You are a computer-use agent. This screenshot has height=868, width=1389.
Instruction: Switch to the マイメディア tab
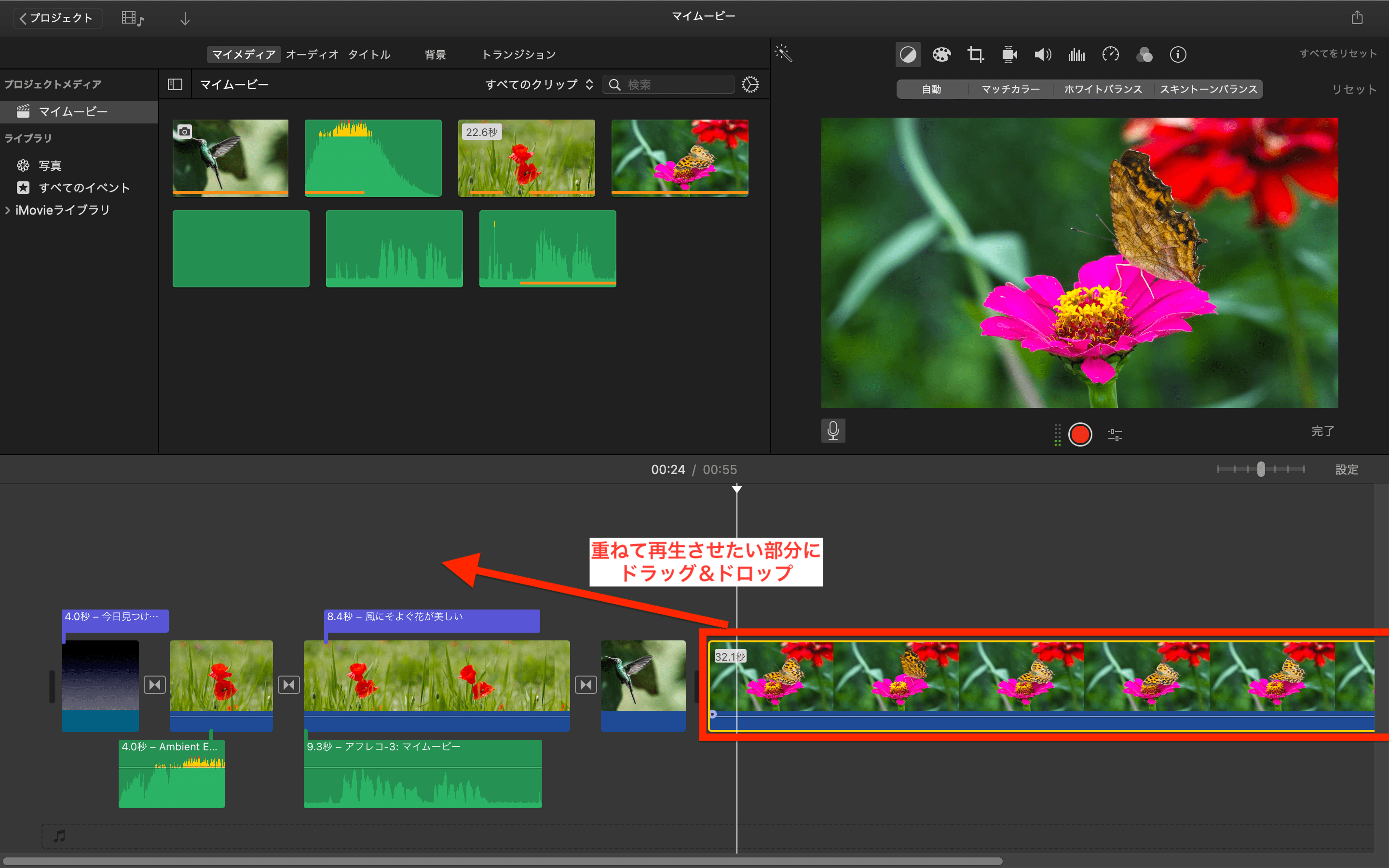pos(244,54)
